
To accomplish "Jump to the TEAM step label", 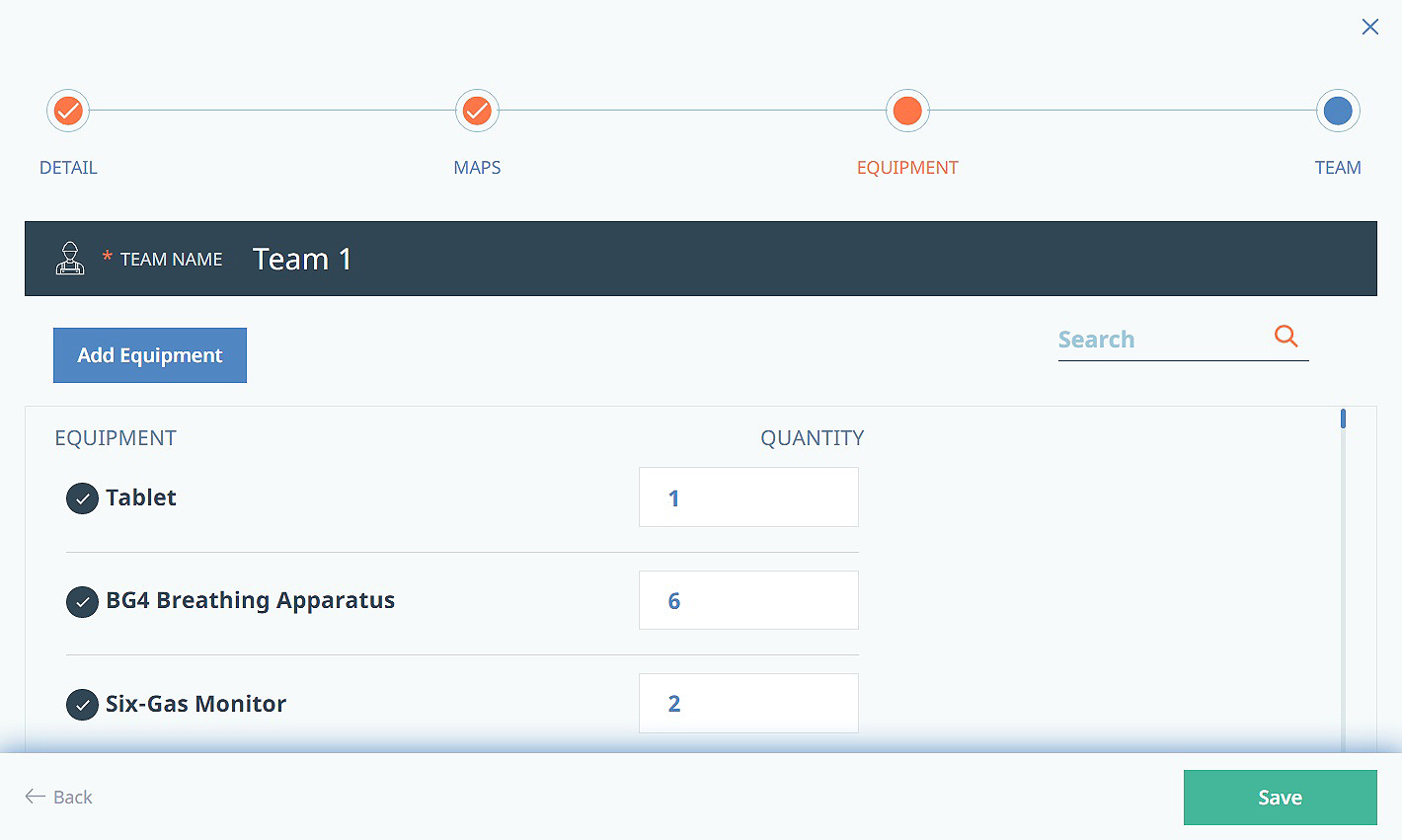I will [x=1338, y=168].
